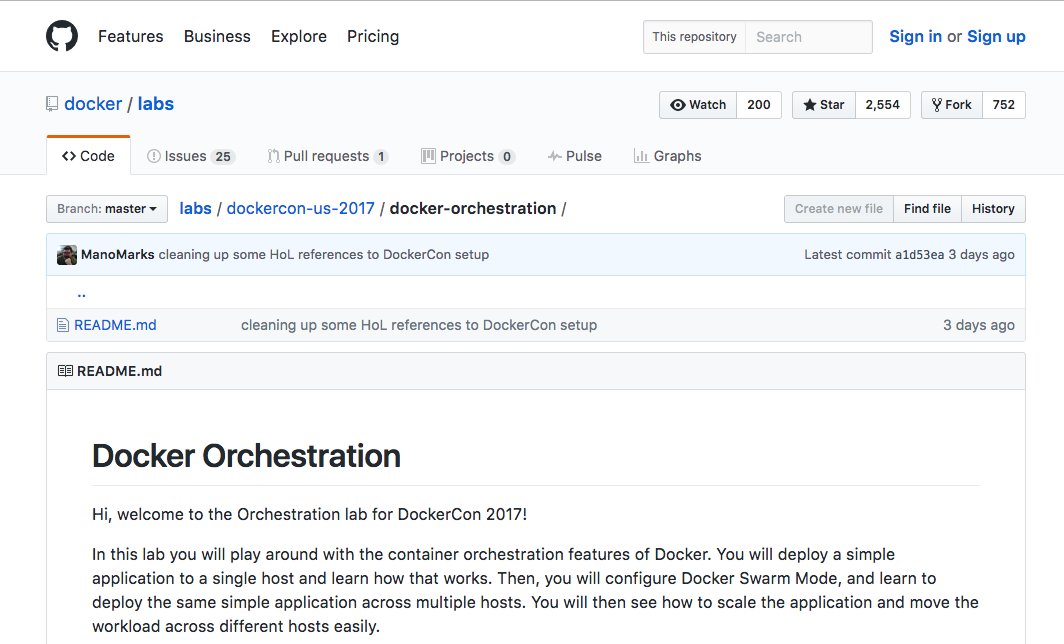
Task: Open commit hash a1d53ea
Action: (x=919, y=254)
